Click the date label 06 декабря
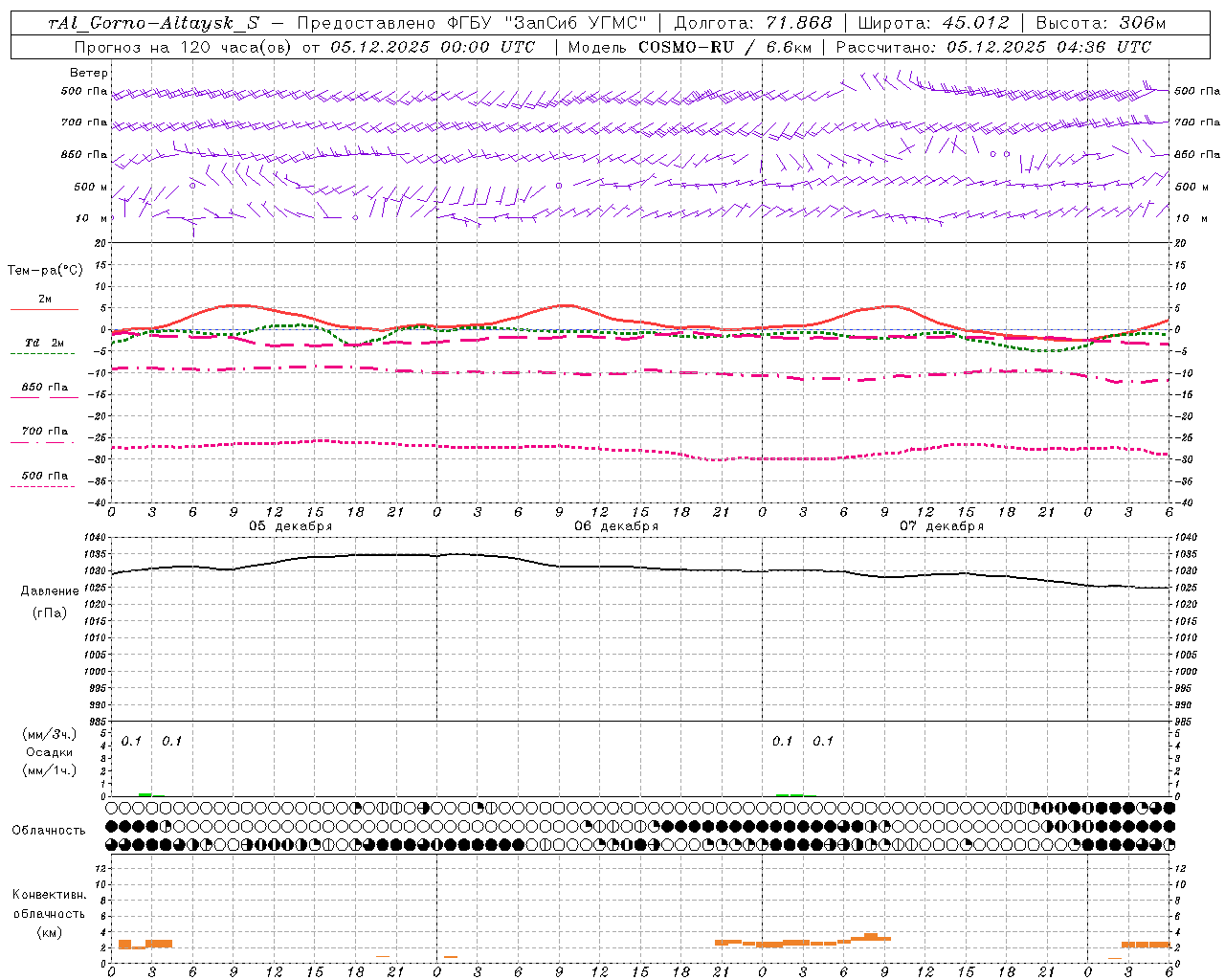 click(x=616, y=526)
